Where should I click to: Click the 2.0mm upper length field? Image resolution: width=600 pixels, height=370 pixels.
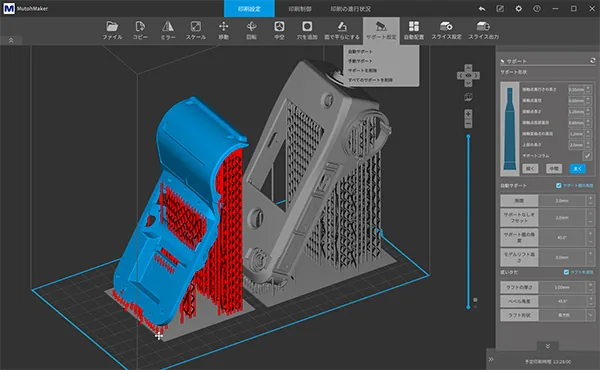(x=576, y=145)
